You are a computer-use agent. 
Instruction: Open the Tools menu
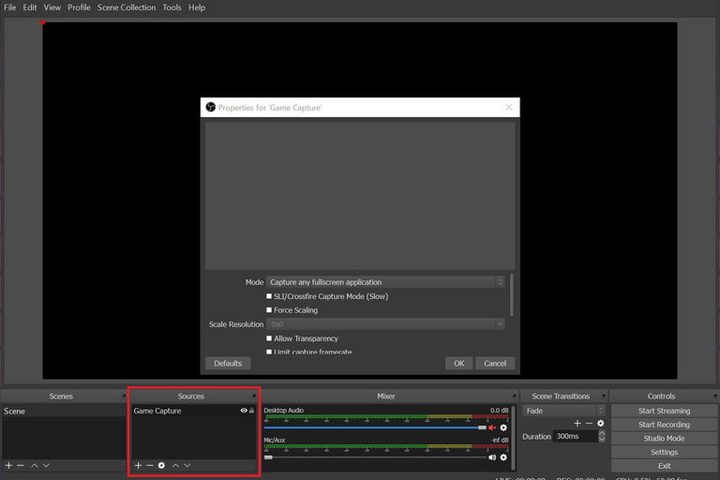point(173,7)
